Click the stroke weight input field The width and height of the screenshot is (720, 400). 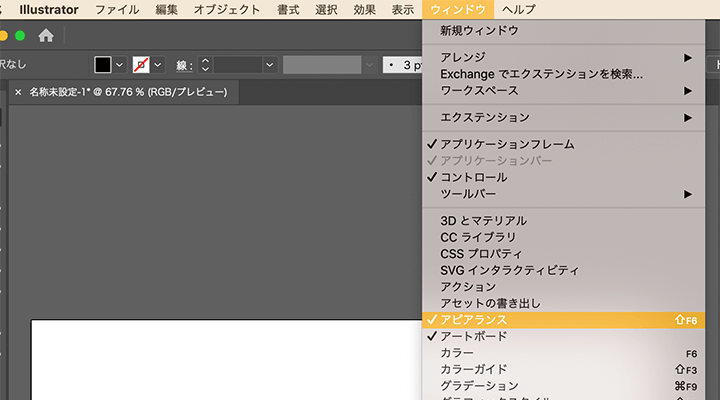(x=238, y=65)
